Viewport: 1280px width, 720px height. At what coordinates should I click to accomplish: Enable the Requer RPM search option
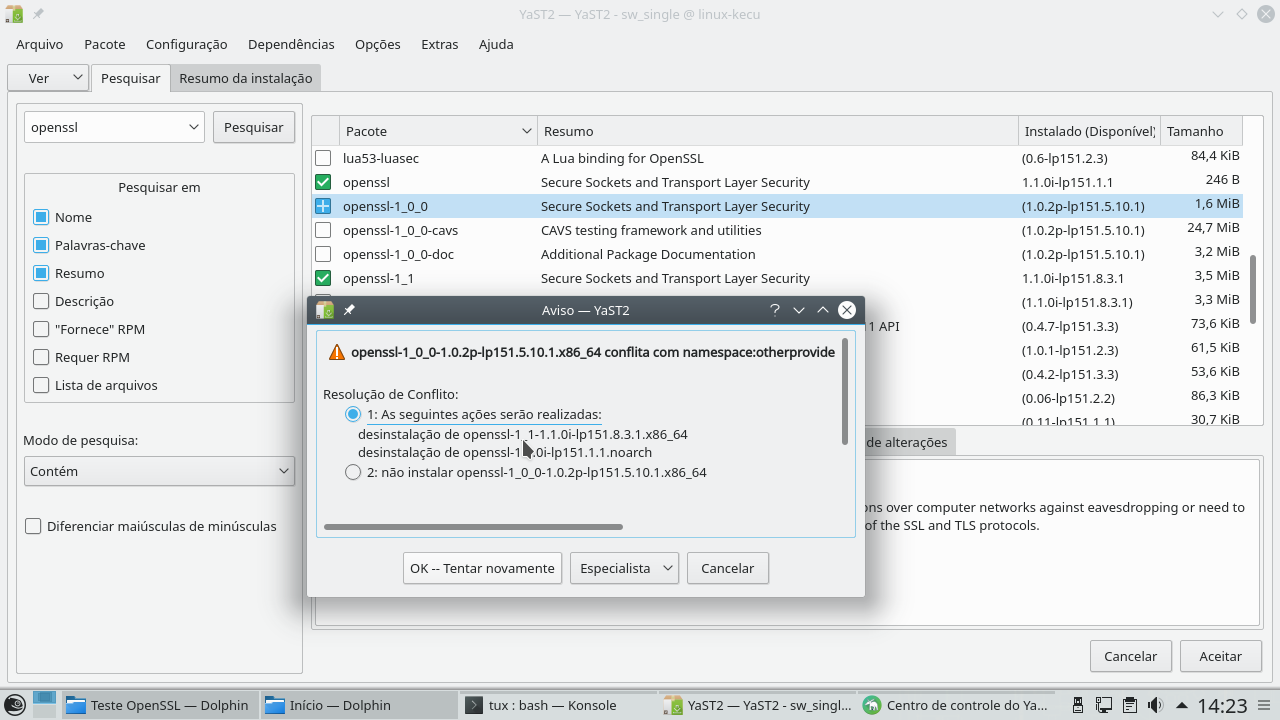41,357
